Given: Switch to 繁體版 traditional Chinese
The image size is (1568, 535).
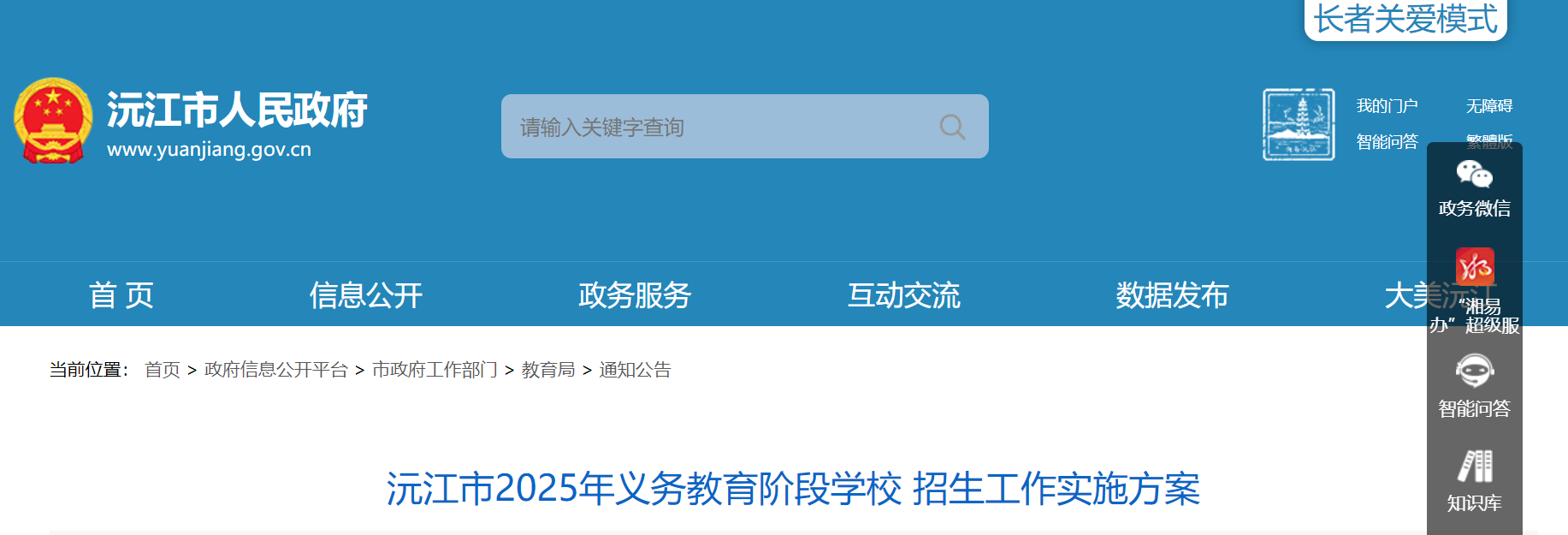Looking at the screenshot, I should 1489,141.
